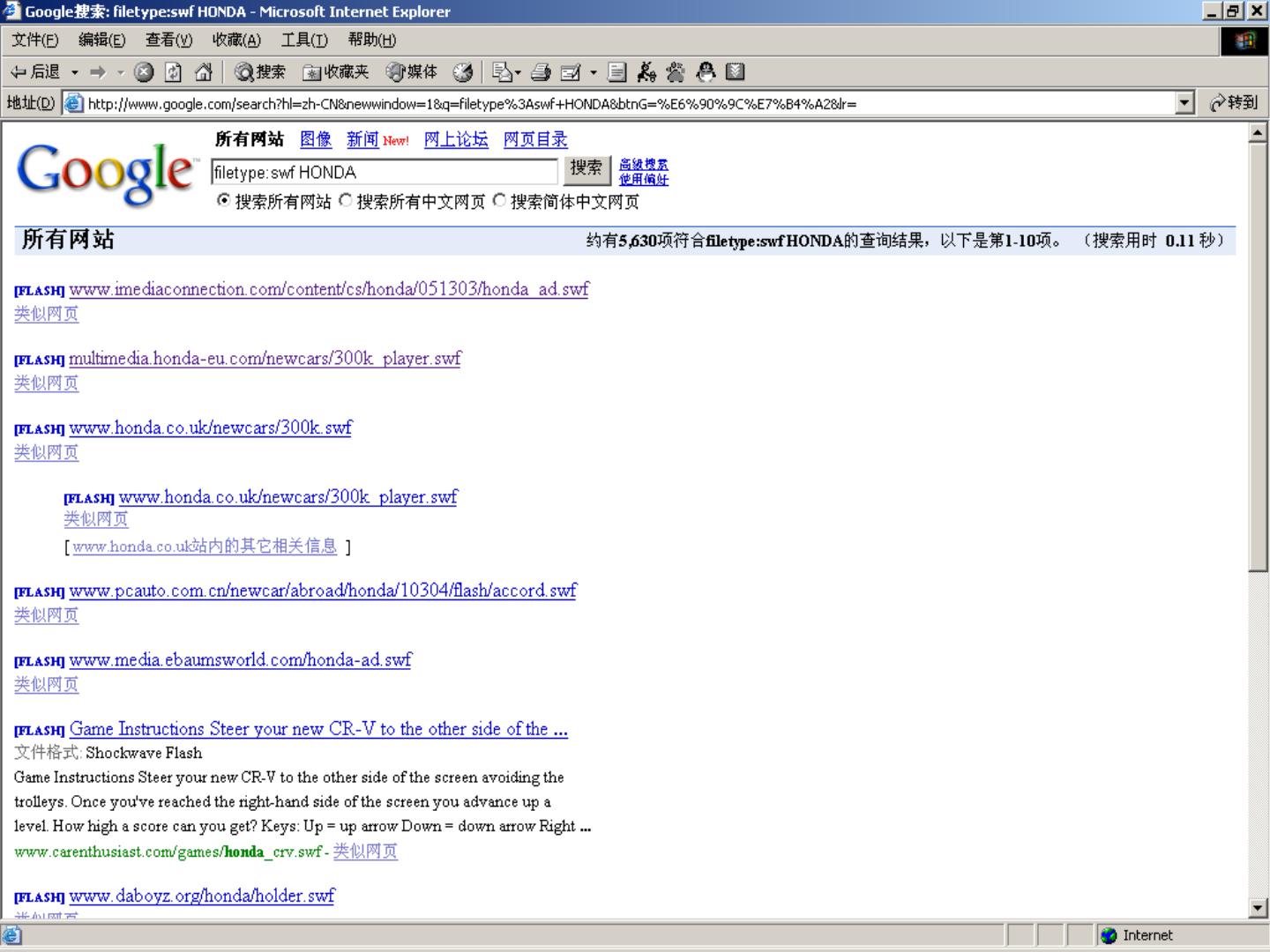Screen dimensions: 1270x952
Task: Open the multimedia.honda-eu.com 300k_player.swf result
Action: coord(265,359)
